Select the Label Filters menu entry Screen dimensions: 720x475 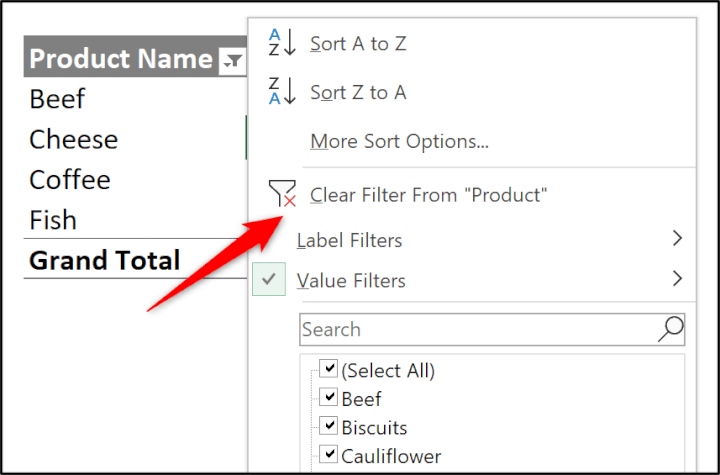[349, 240]
